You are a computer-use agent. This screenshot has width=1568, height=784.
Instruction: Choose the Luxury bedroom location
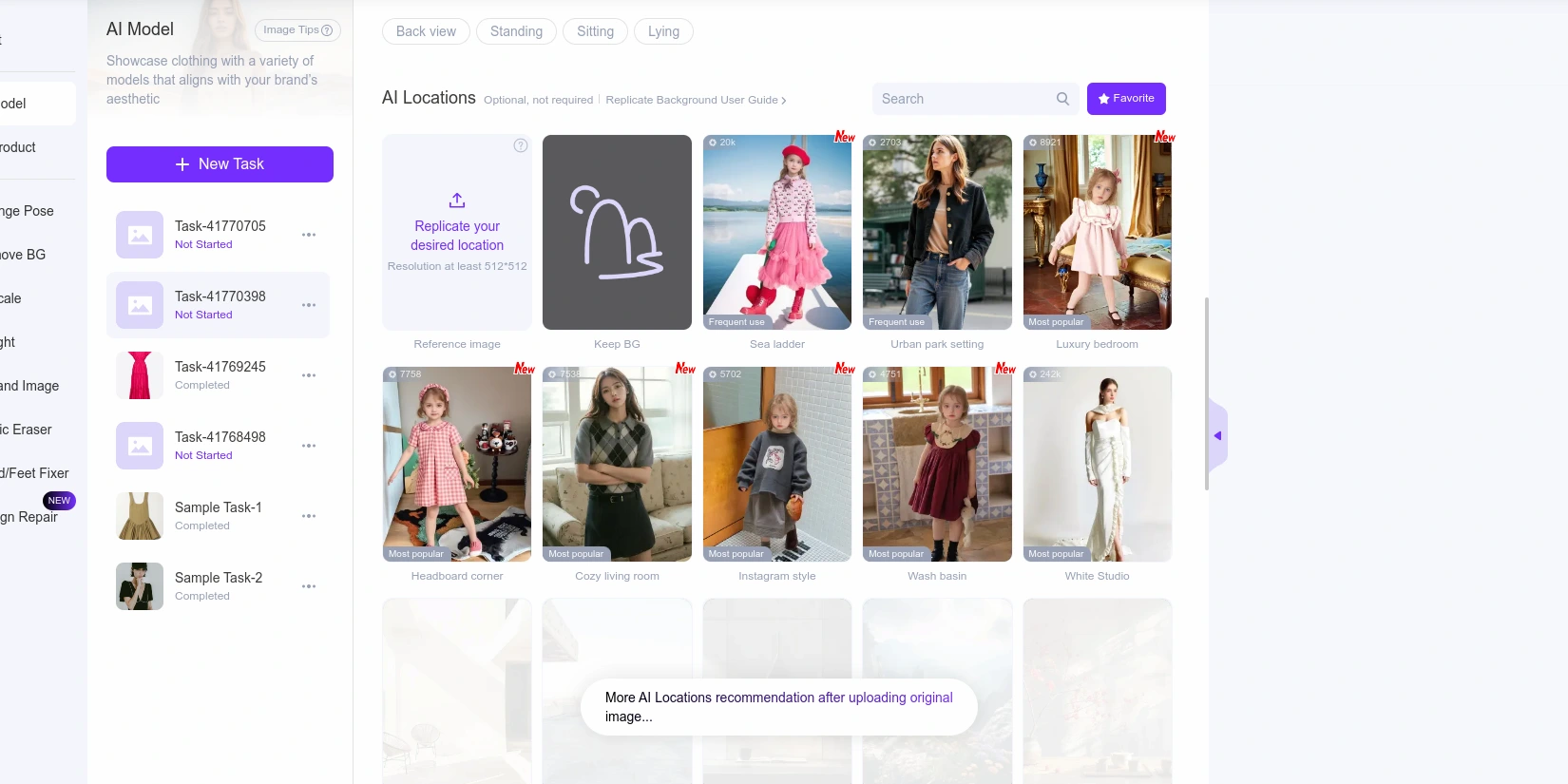pos(1098,233)
